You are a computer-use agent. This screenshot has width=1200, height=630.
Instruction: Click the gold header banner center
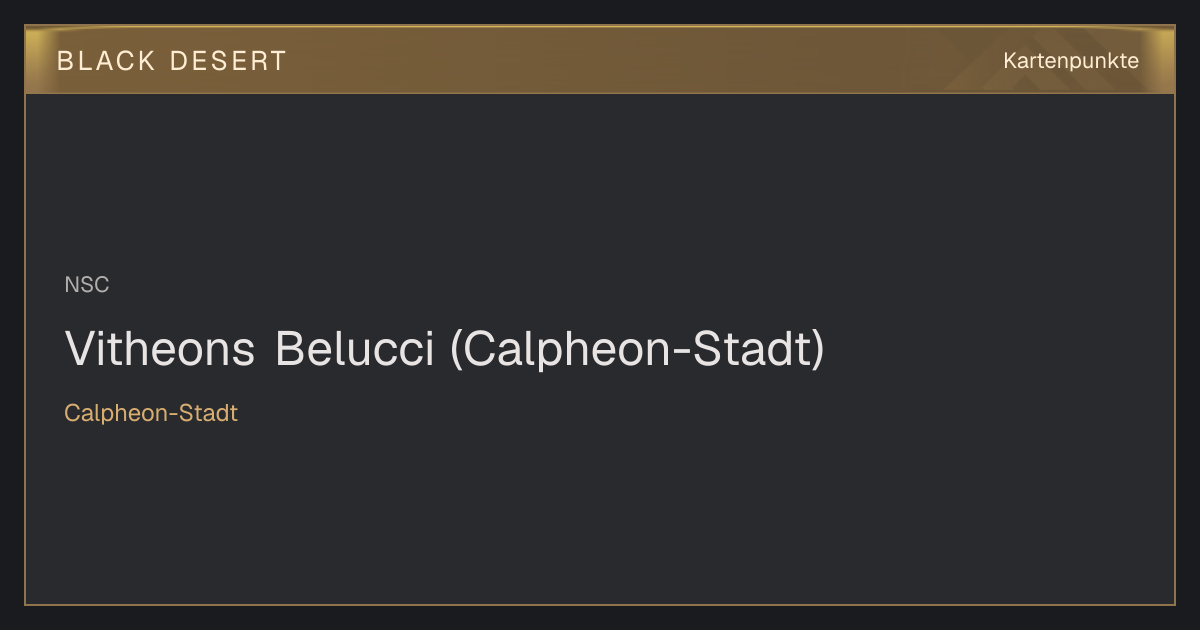click(x=600, y=60)
